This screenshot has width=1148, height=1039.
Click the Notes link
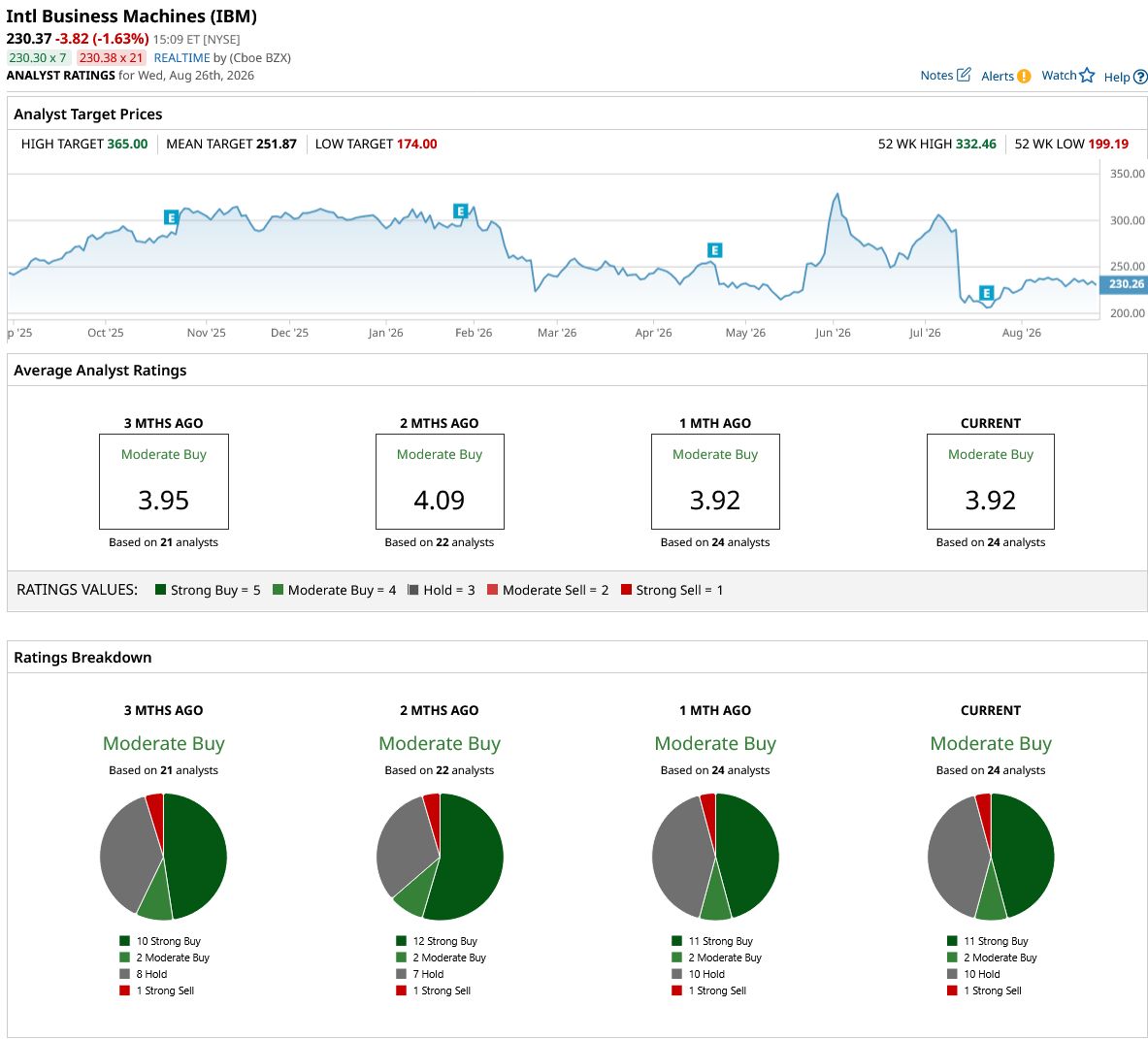pos(936,76)
